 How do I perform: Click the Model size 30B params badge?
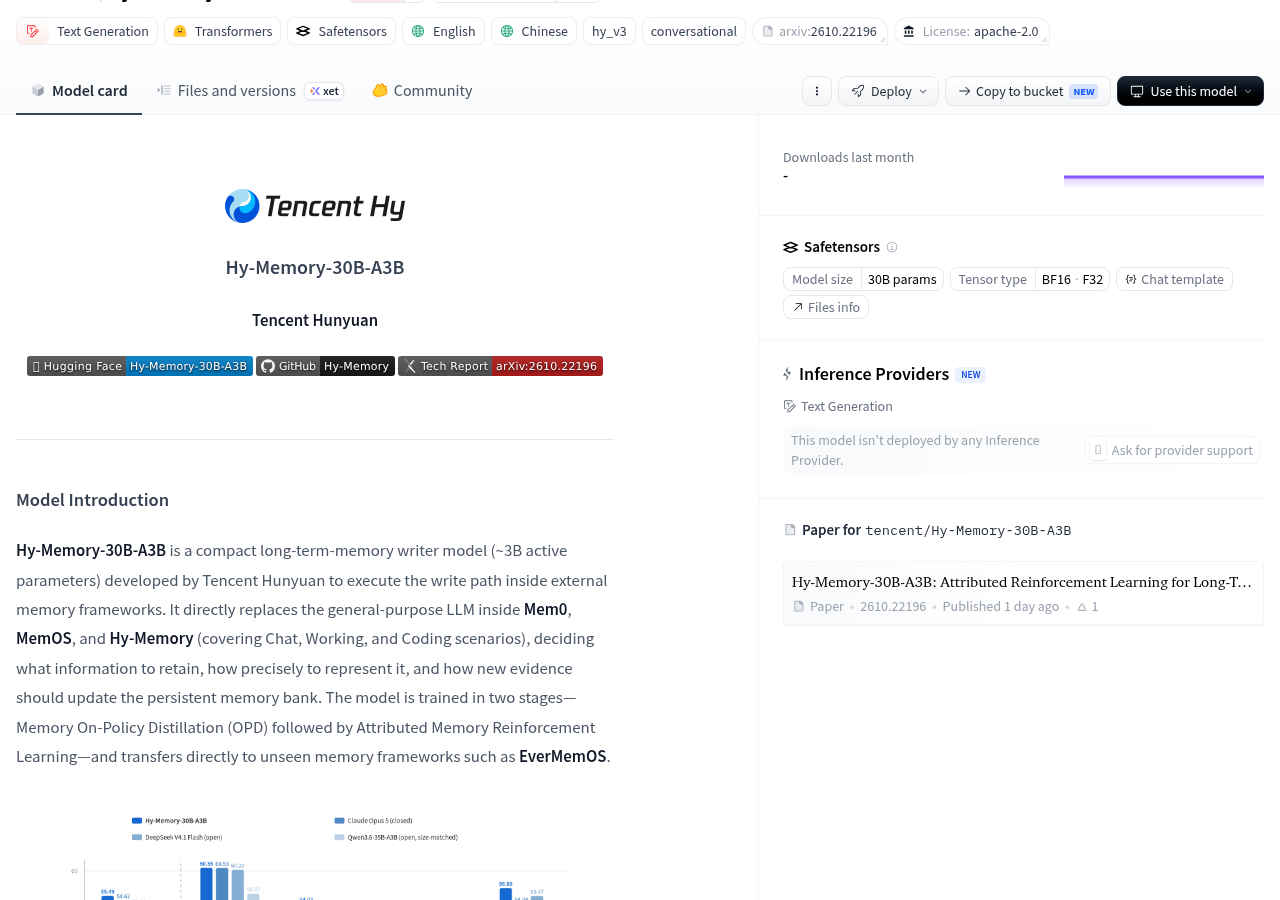coord(863,279)
